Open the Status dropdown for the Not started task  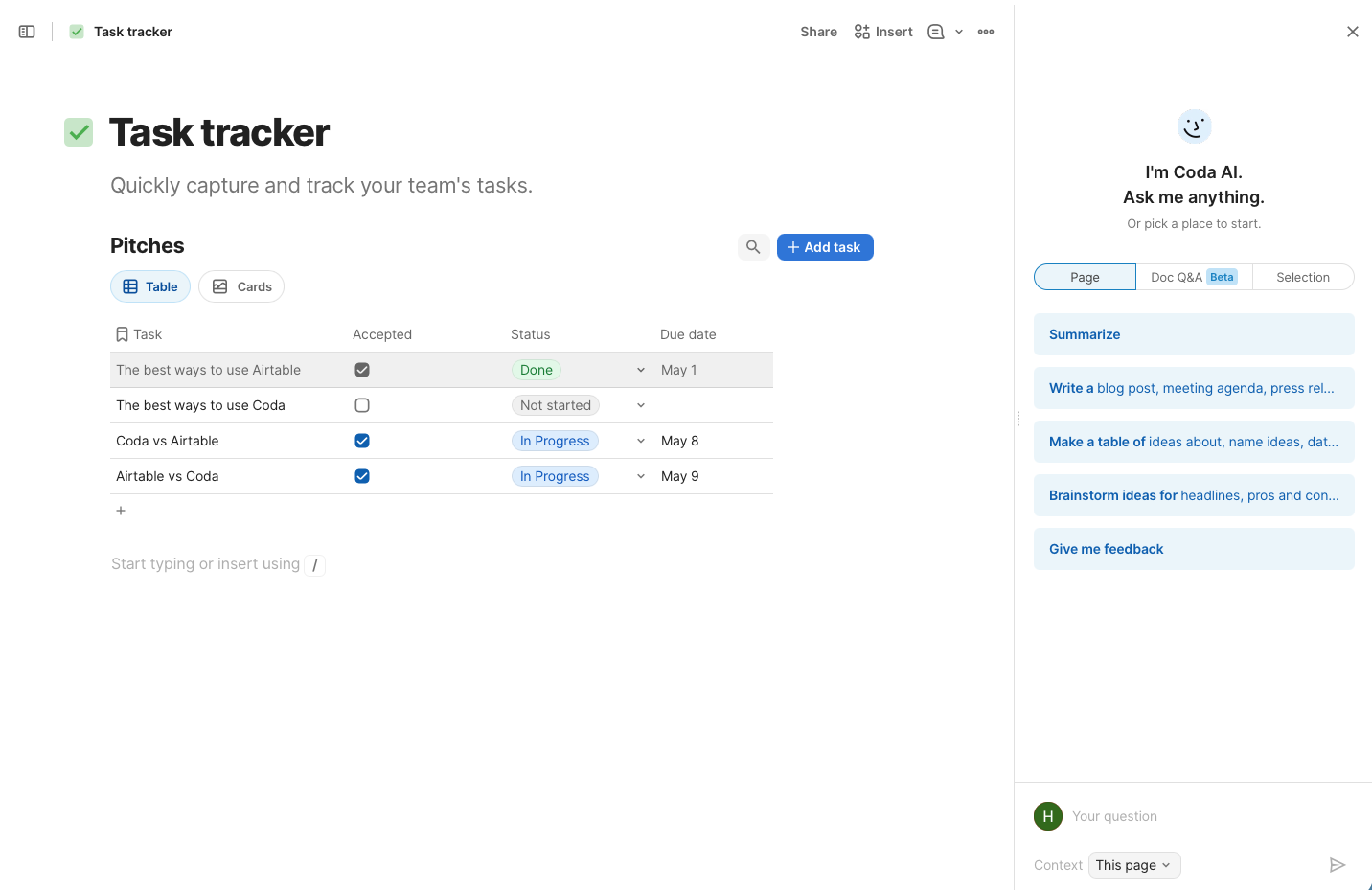tap(640, 404)
